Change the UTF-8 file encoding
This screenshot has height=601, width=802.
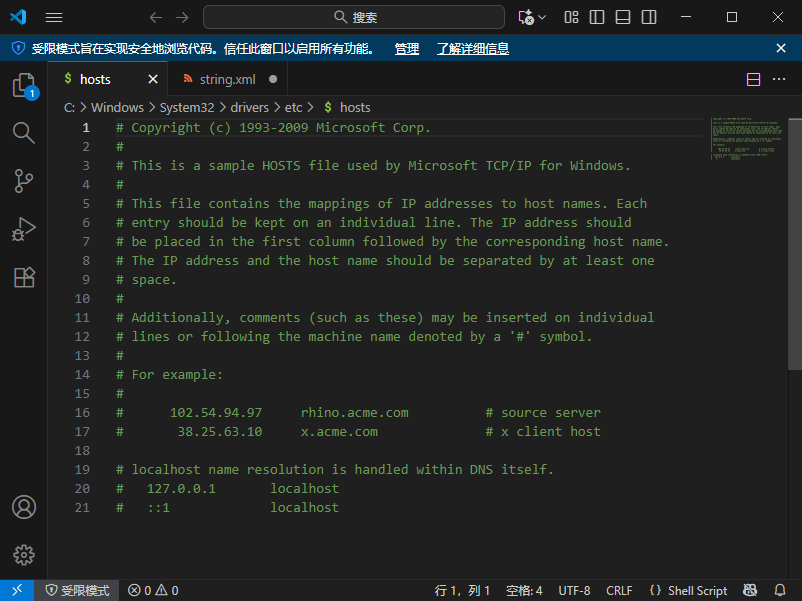pyautogui.click(x=574, y=591)
